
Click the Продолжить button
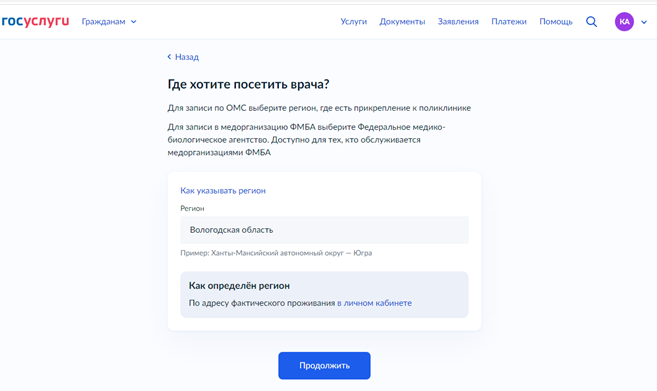pos(324,365)
